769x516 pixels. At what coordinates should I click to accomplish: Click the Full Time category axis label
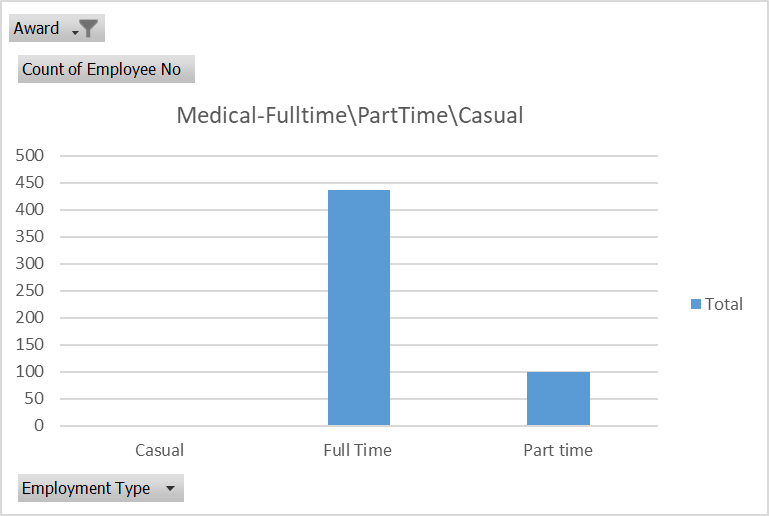click(358, 450)
